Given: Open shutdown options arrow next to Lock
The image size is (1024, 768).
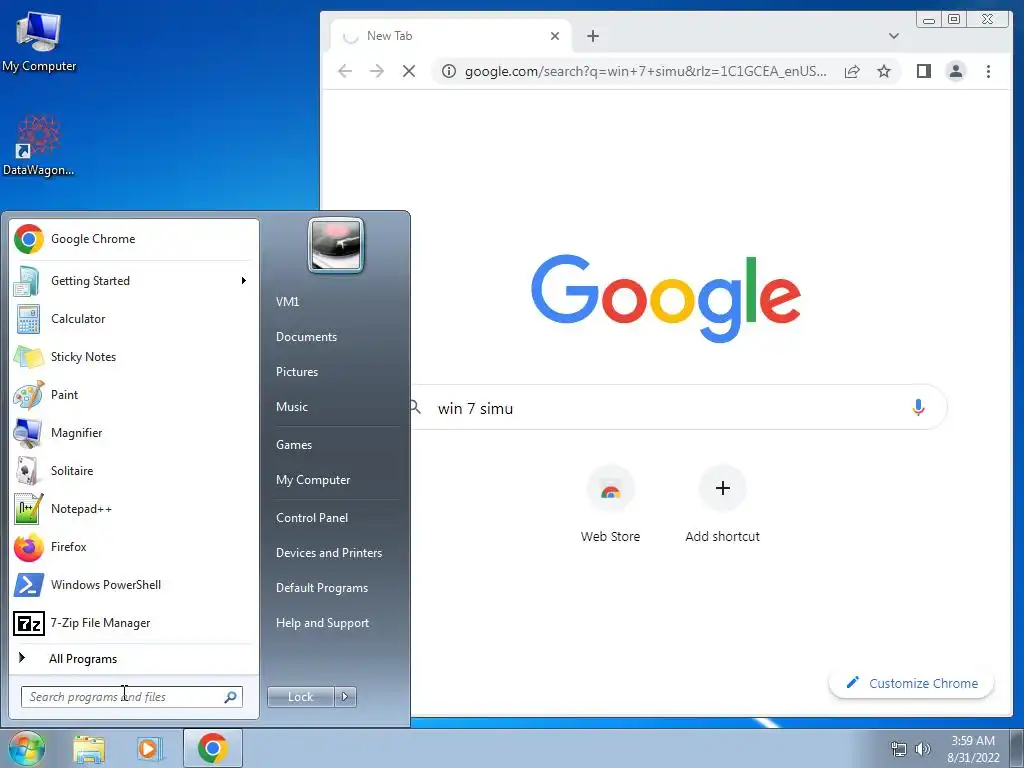Looking at the screenshot, I should coord(345,697).
